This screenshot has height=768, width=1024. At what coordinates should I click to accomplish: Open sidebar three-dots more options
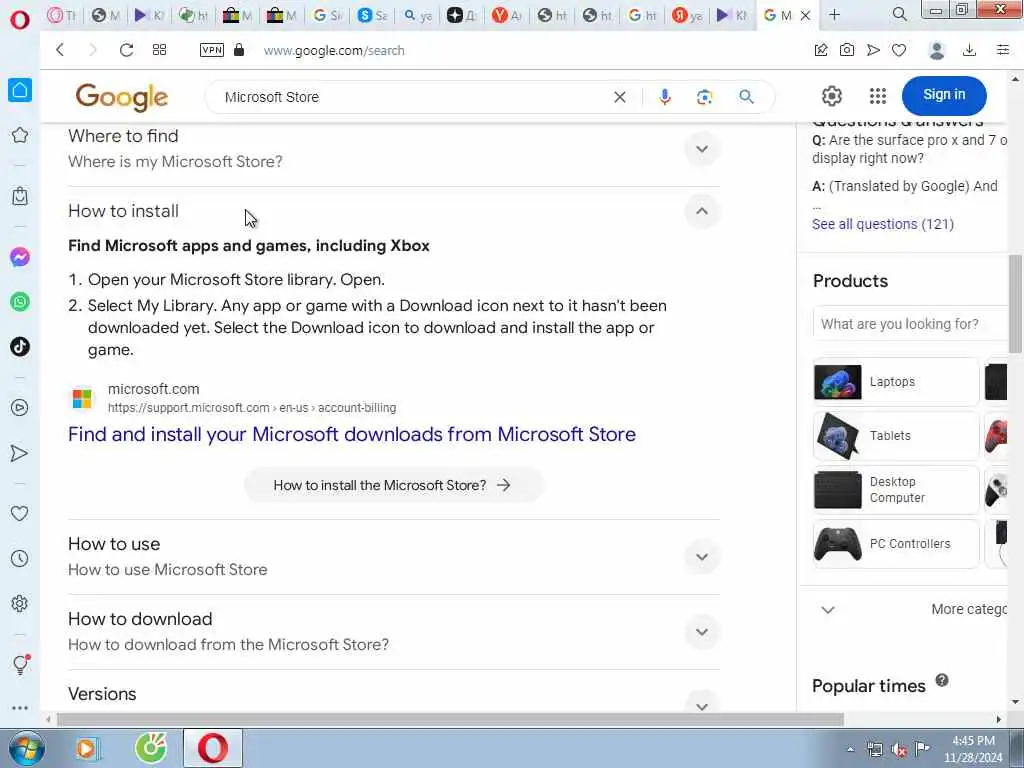click(20, 708)
